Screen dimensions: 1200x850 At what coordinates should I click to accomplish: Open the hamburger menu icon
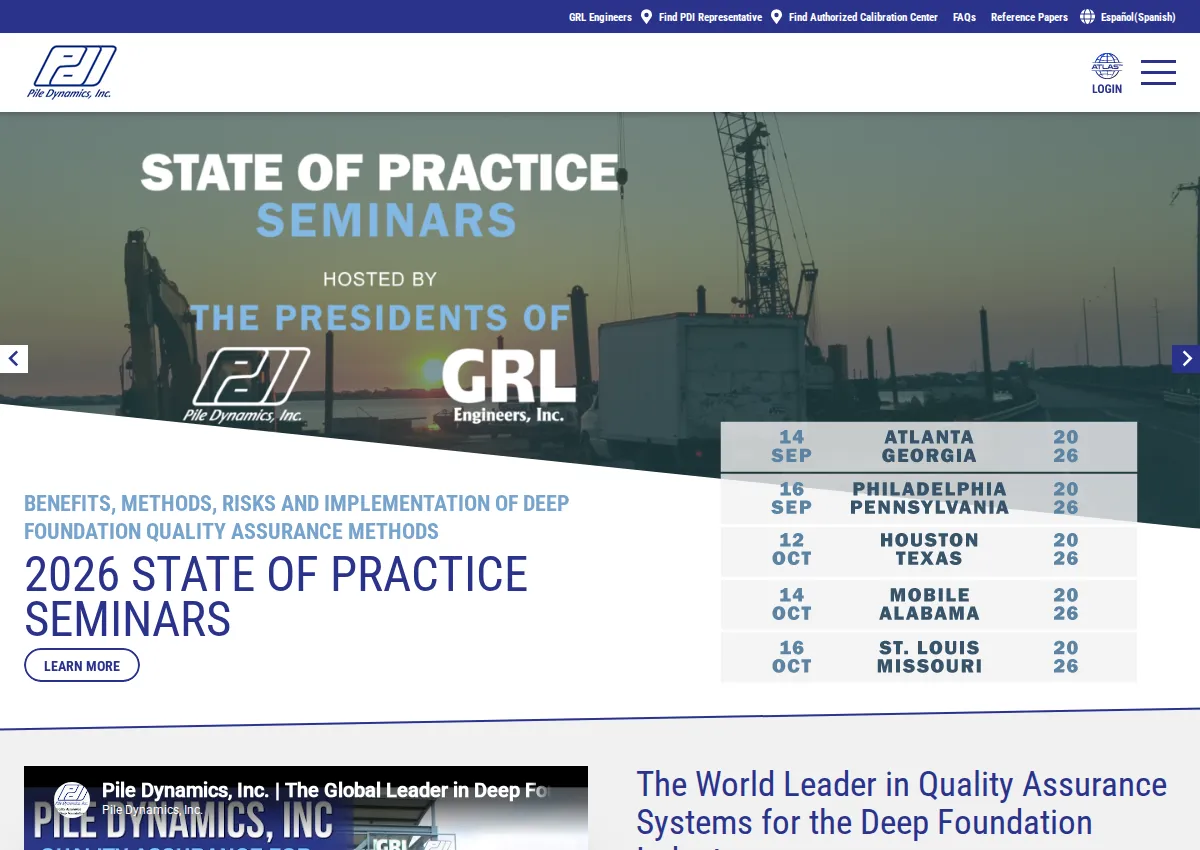tap(1158, 72)
